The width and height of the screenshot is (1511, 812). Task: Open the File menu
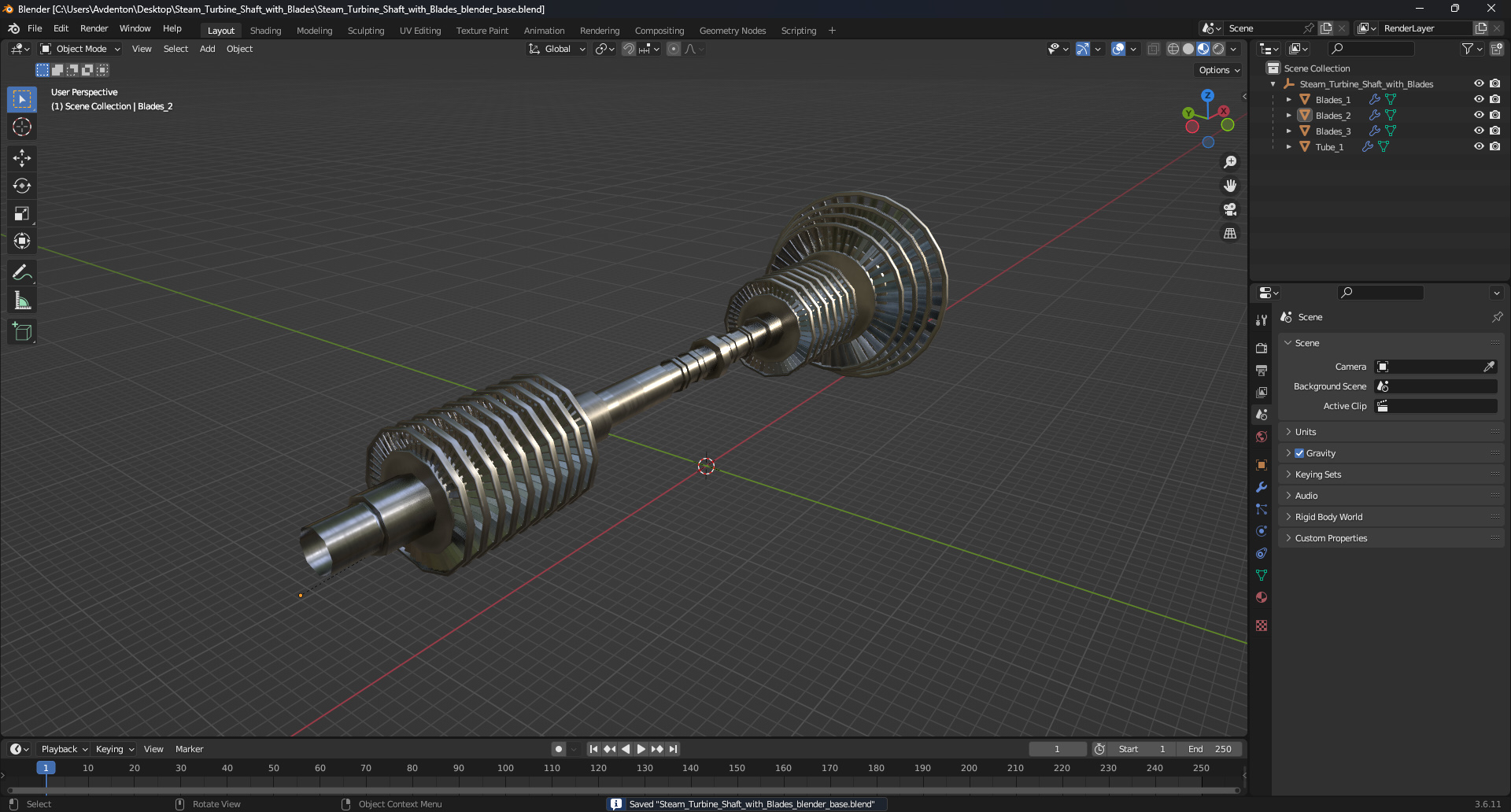click(35, 28)
